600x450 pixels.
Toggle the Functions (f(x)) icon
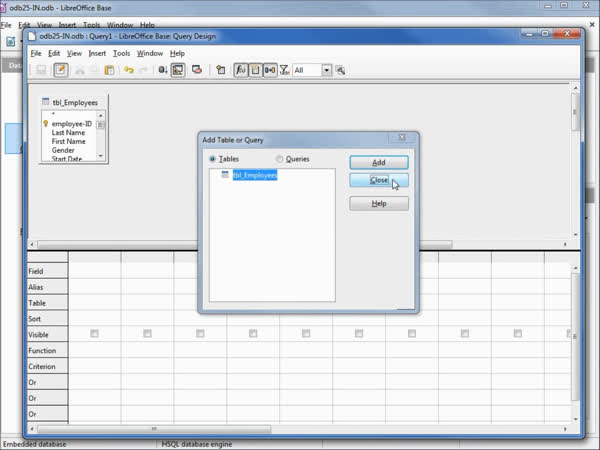point(241,70)
